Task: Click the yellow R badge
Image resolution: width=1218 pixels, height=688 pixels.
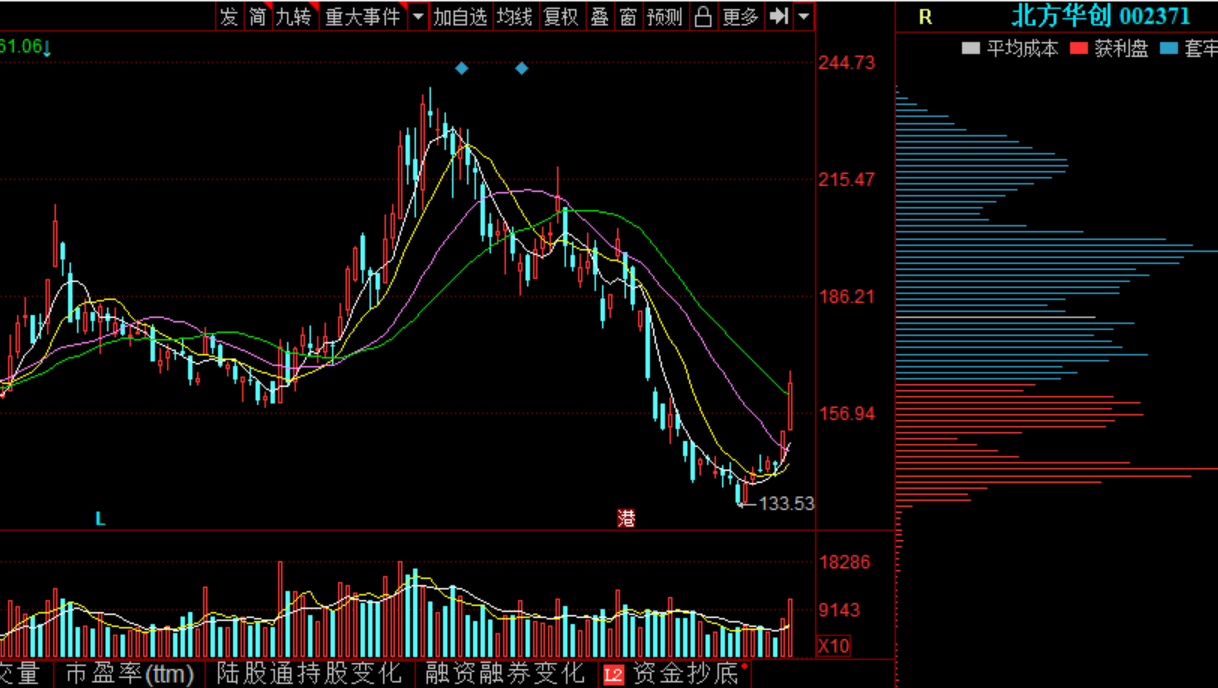Action: coord(925,17)
